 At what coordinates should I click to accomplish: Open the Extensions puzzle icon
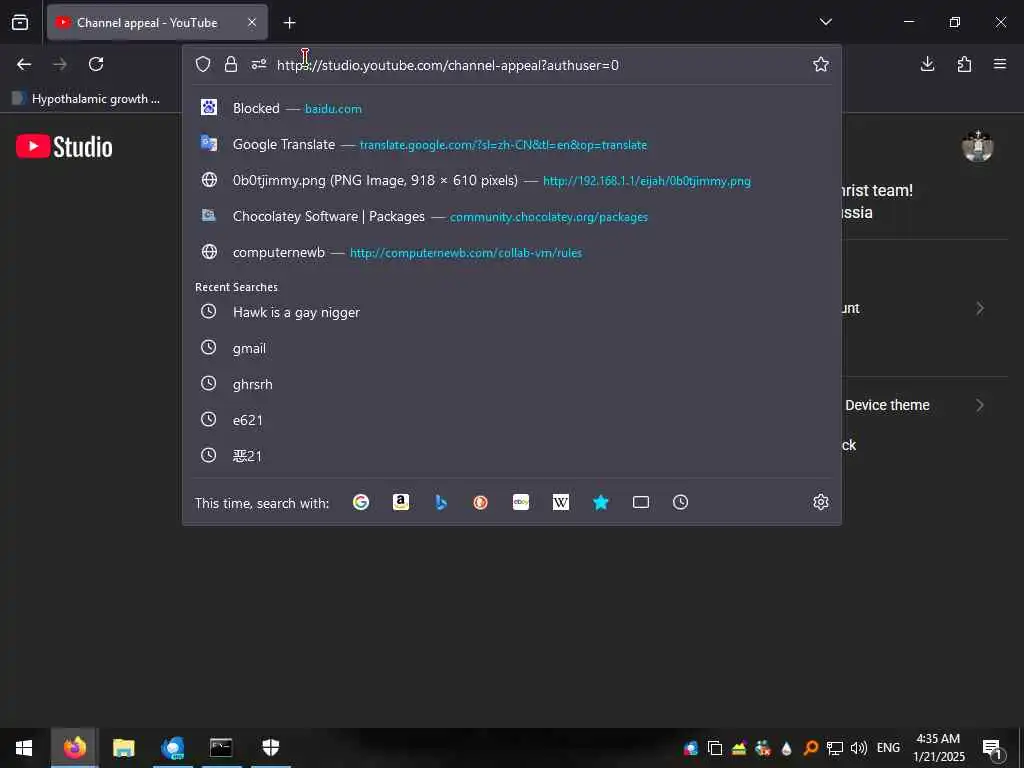pyautogui.click(x=964, y=64)
